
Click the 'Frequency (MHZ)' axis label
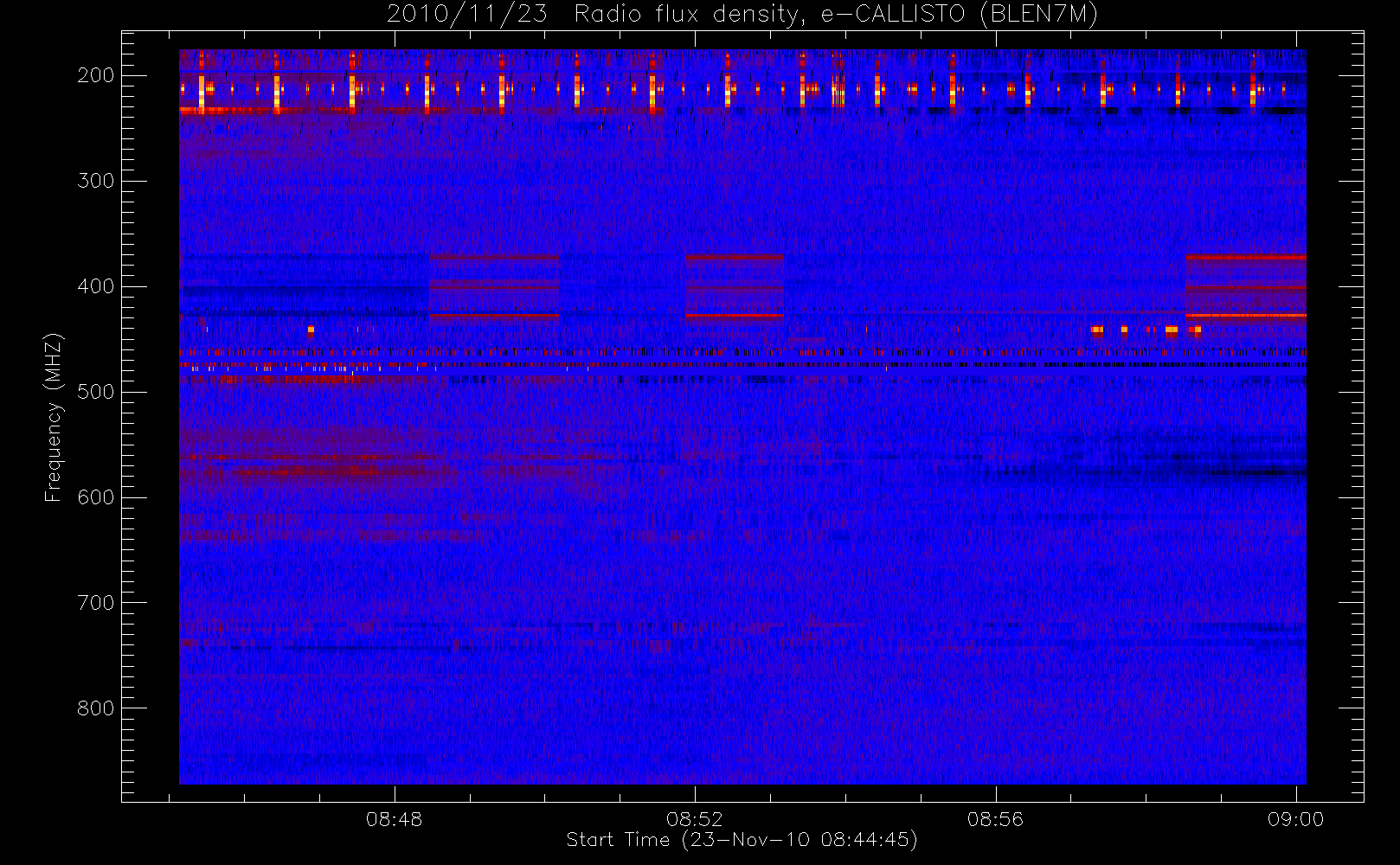tap(54, 417)
